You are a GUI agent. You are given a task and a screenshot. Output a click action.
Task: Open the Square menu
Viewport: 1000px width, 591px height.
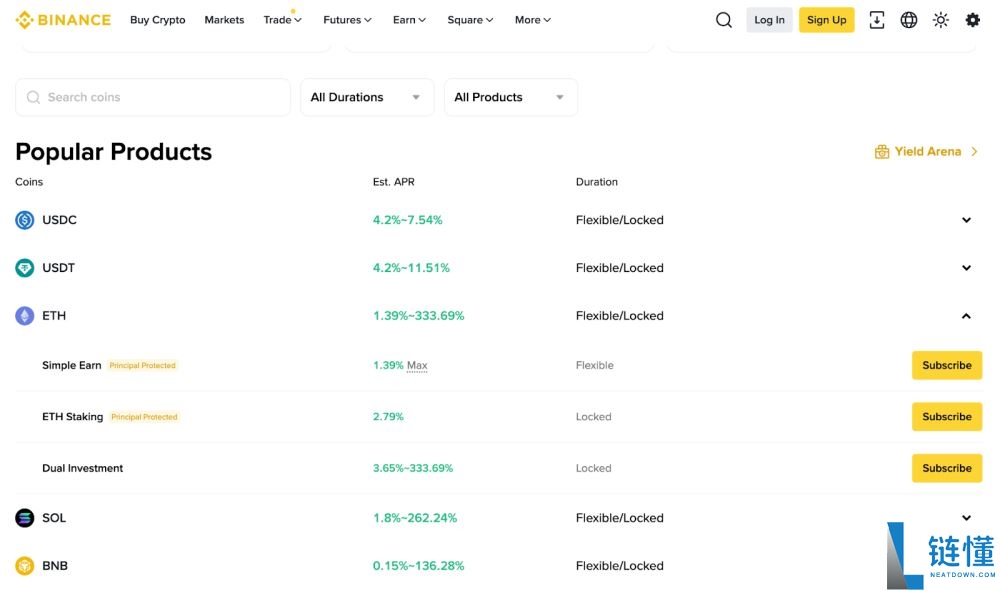[x=470, y=20]
